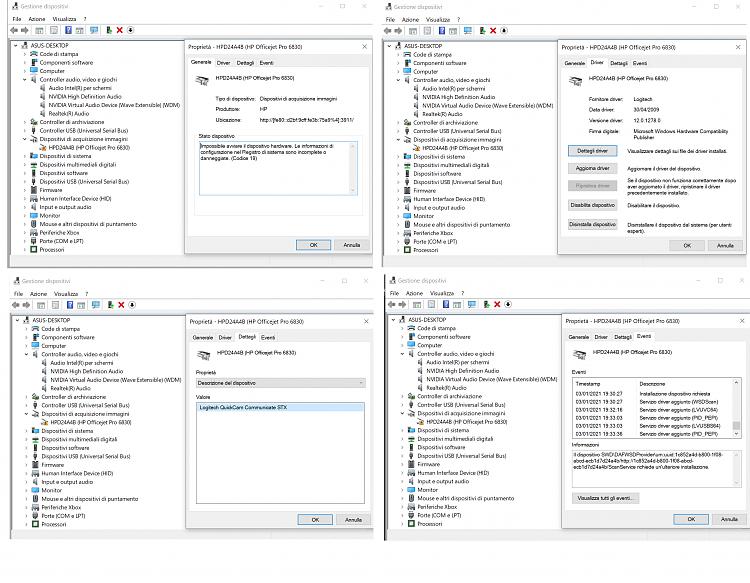Open the Azione menu in the Driver-tab window

tap(410, 20)
